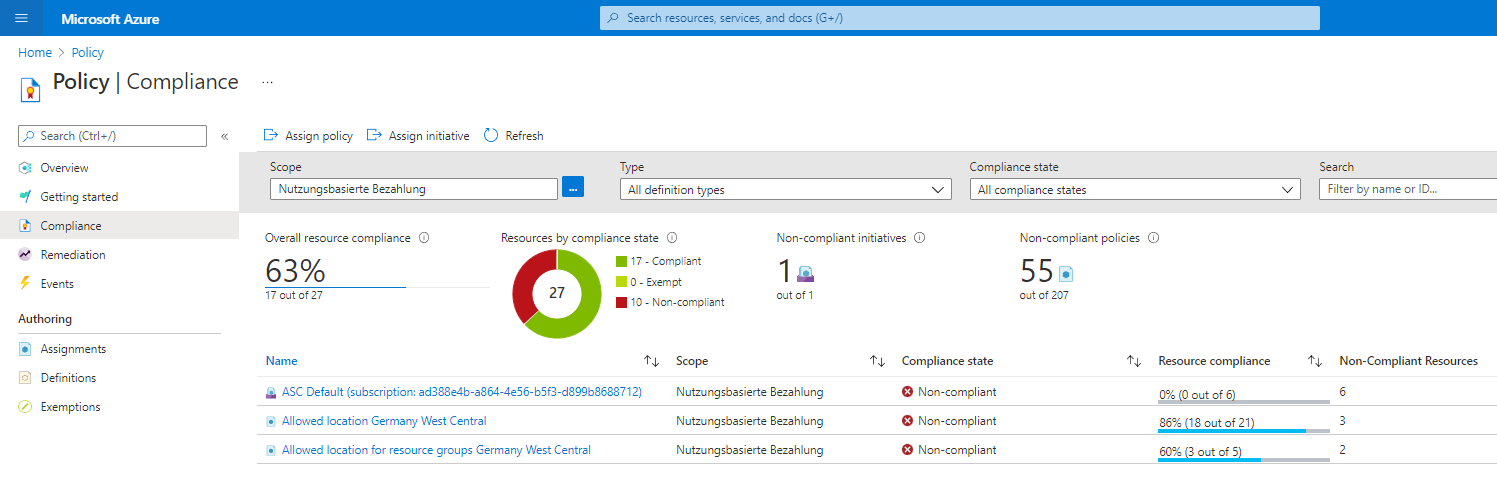Sort by Name column arrows
The image size is (1497, 493).
(651, 361)
